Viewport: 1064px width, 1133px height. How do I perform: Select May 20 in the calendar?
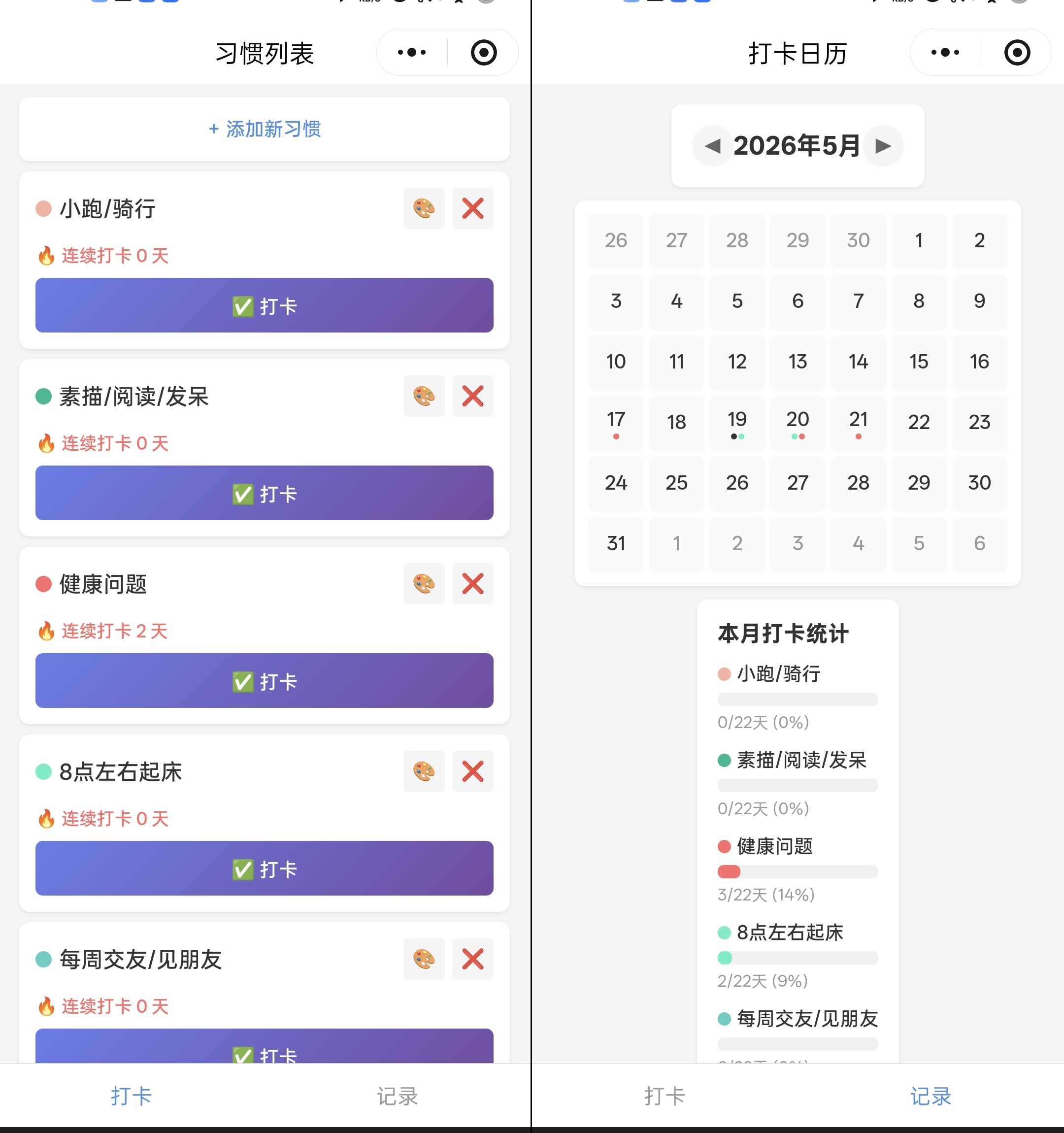pos(798,424)
